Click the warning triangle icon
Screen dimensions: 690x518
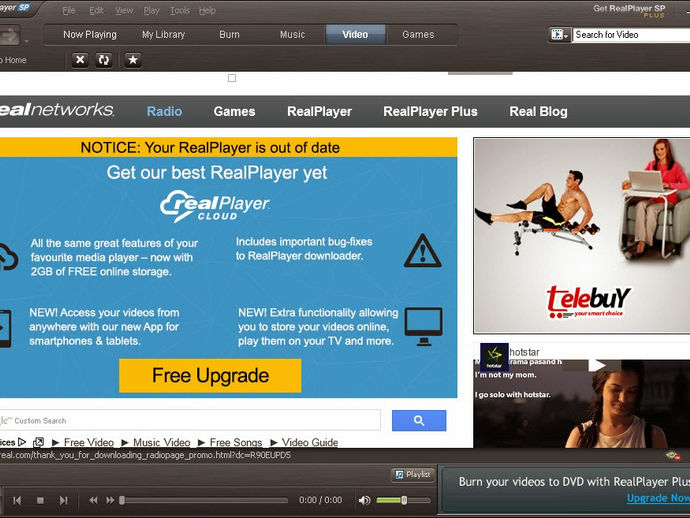[422, 251]
